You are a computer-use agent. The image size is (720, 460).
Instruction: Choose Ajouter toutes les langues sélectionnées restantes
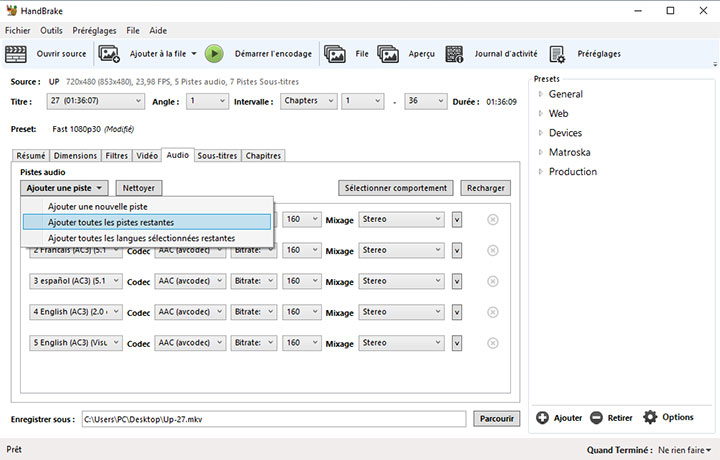tap(147, 238)
